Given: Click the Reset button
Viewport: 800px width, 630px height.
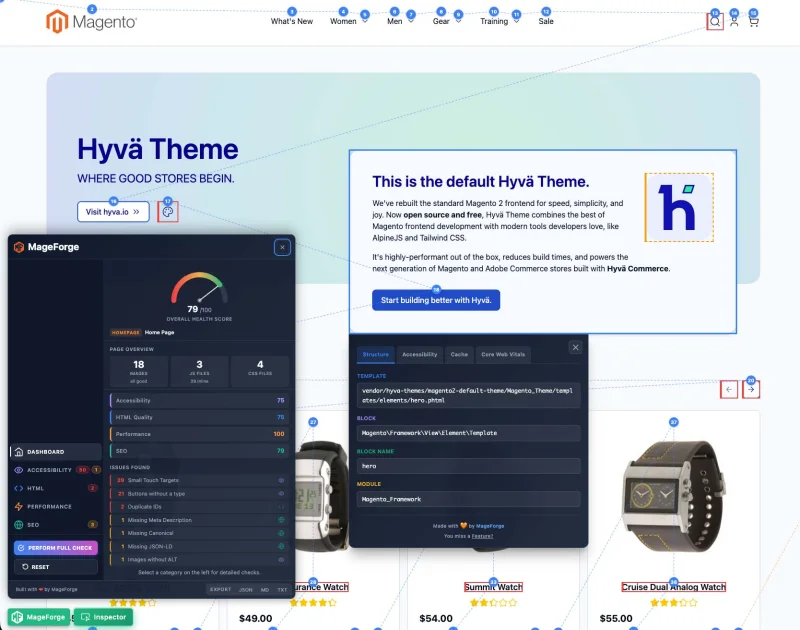Looking at the screenshot, I should pos(56,567).
